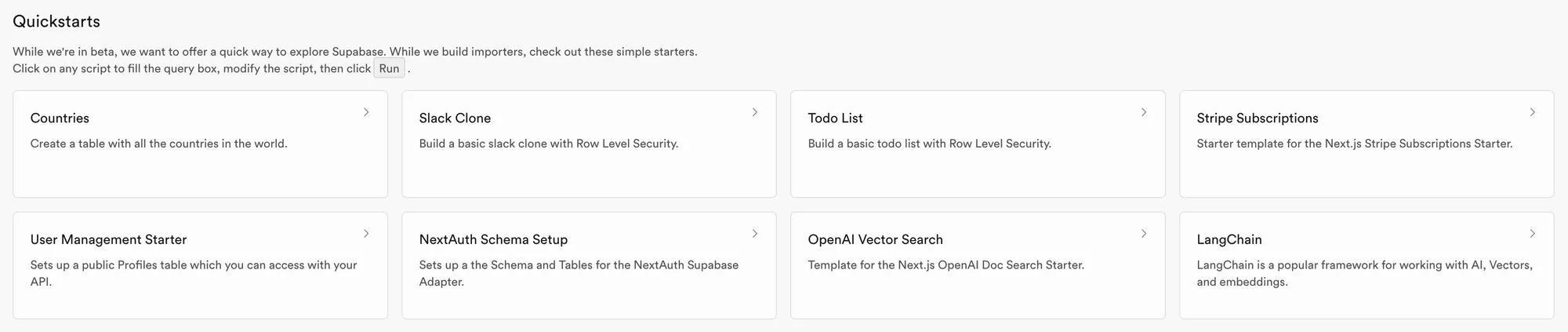Click the chevron arrow on Todo List card
The image size is (1568, 332).
point(1144,112)
